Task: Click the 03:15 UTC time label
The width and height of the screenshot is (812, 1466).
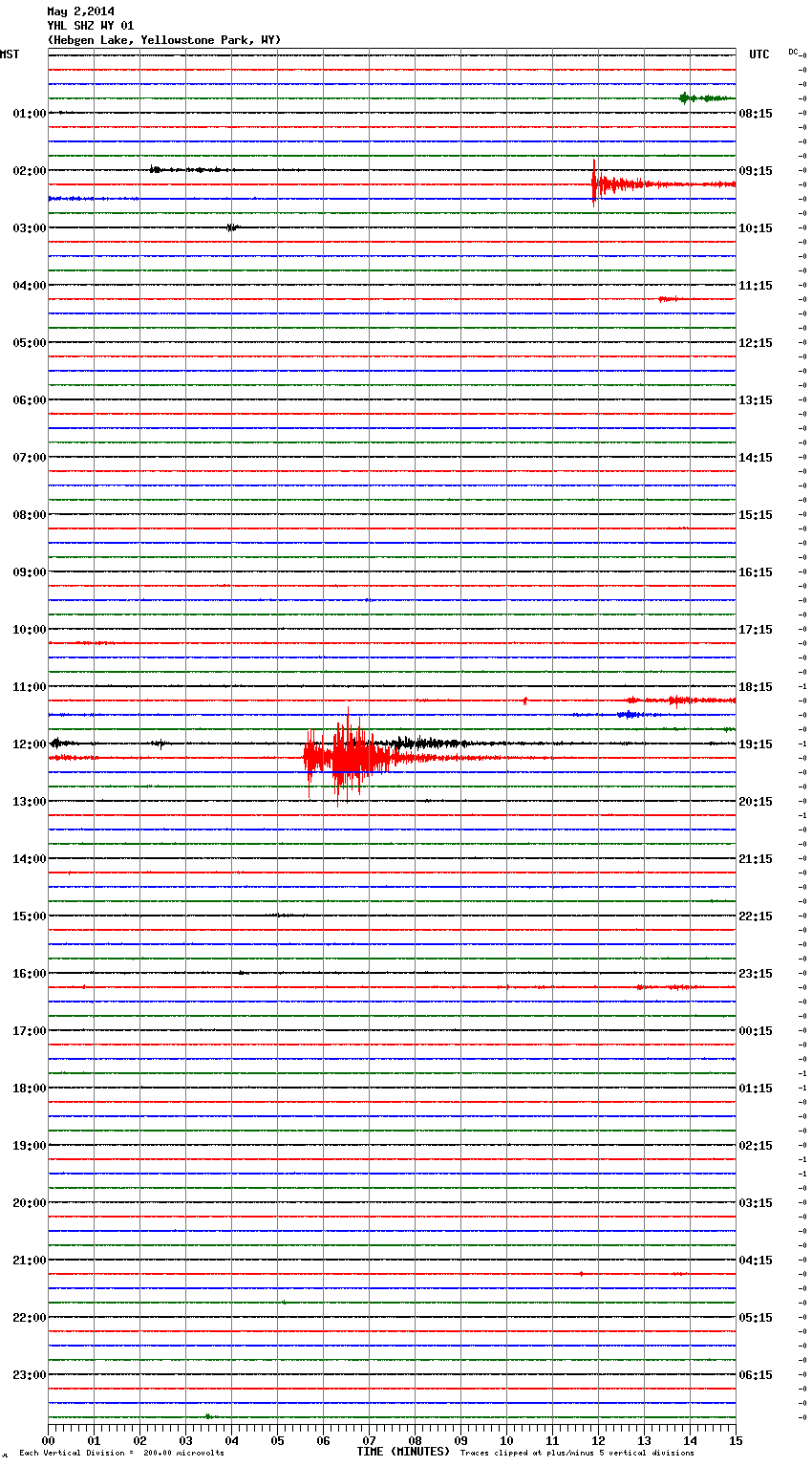Action: click(756, 1203)
